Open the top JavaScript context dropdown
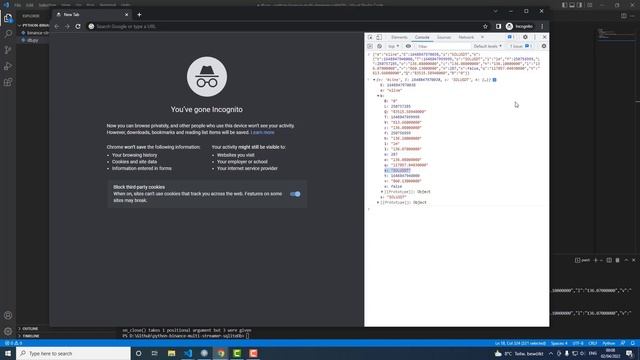The image size is (640, 360). [393, 46]
